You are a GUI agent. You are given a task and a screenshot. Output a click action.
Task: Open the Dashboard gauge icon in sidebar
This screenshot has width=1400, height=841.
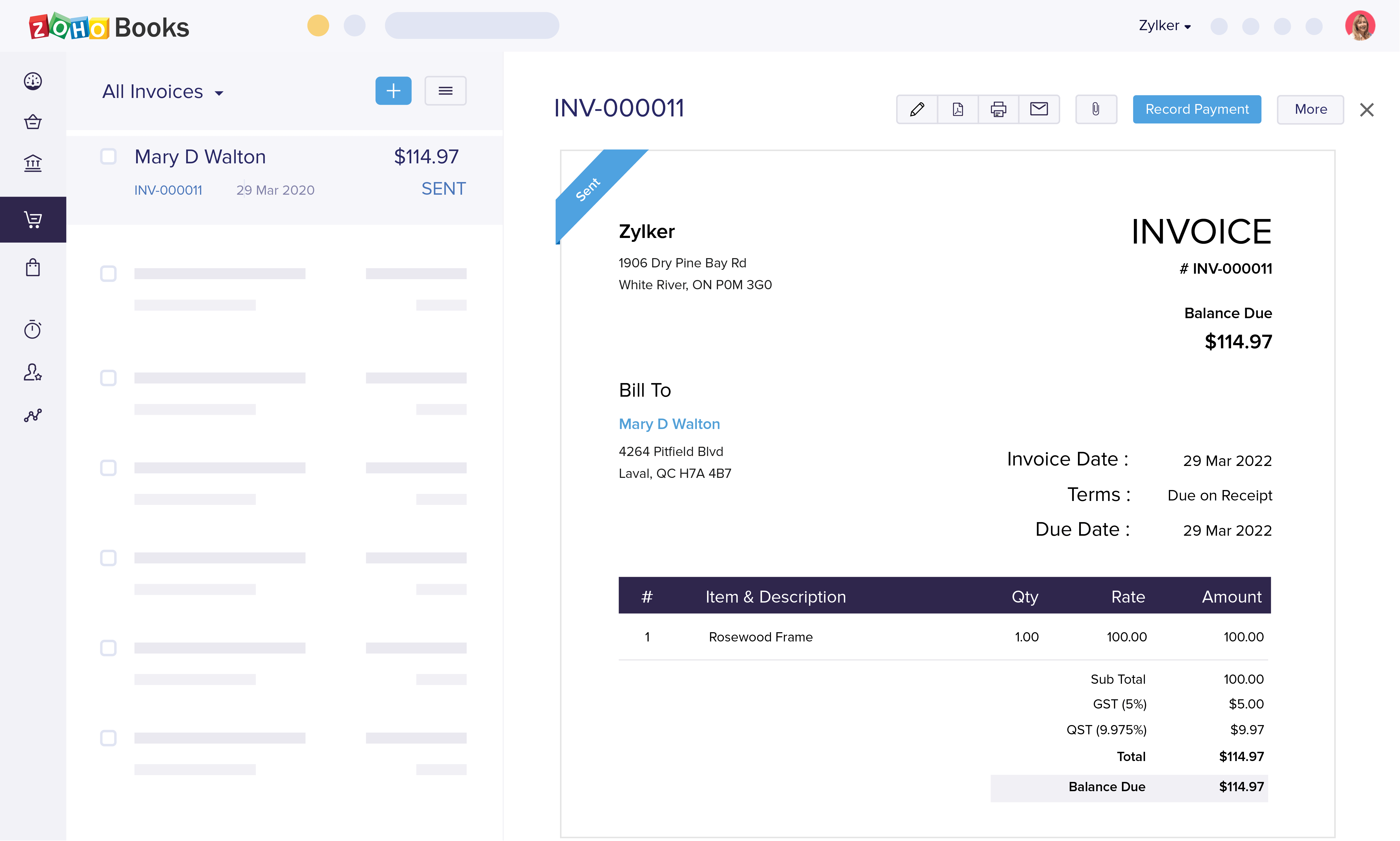tap(33, 81)
